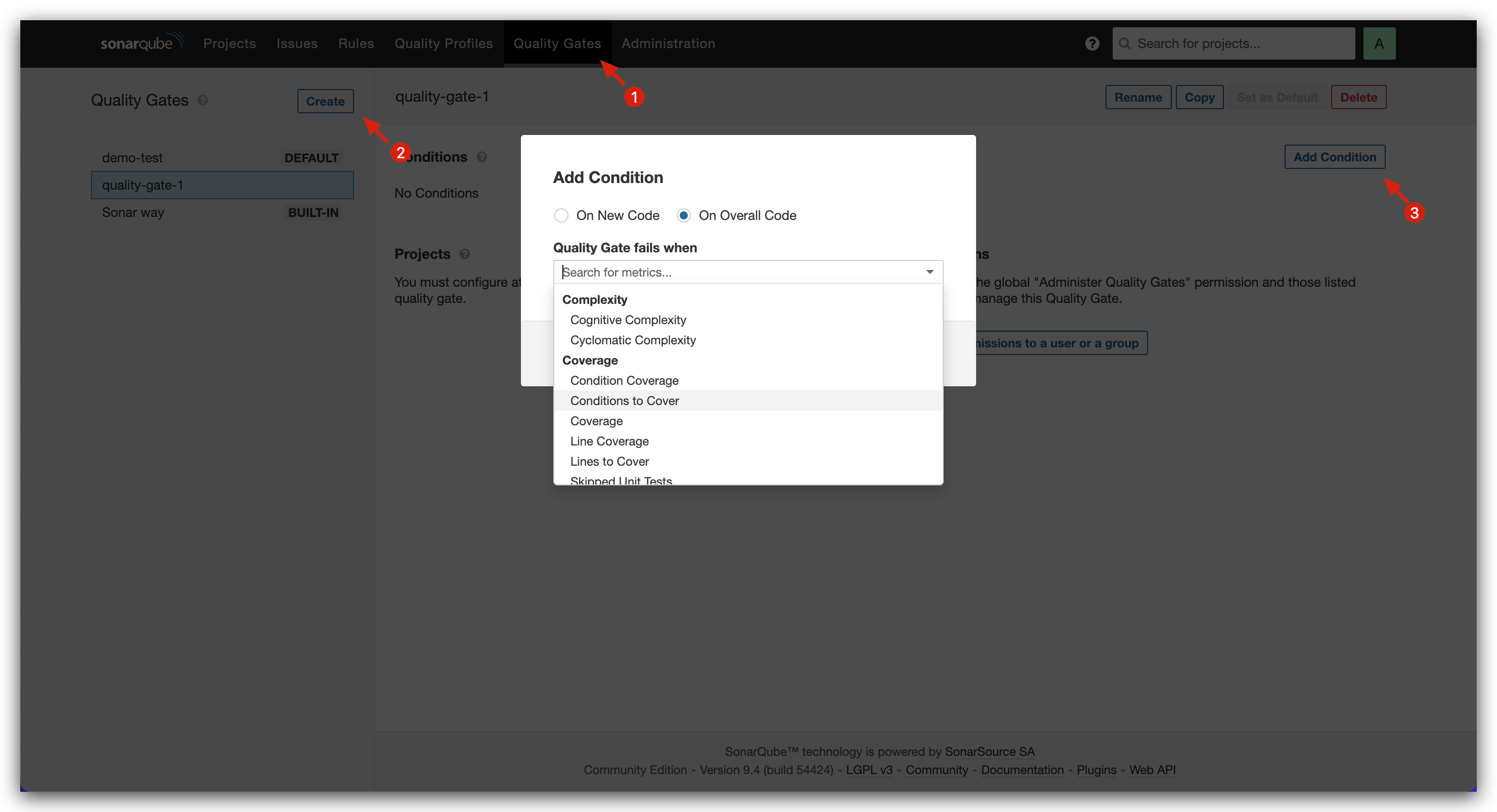Open the Issues nav item
Image resolution: width=1497 pixels, height=812 pixels.
(x=296, y=43)
